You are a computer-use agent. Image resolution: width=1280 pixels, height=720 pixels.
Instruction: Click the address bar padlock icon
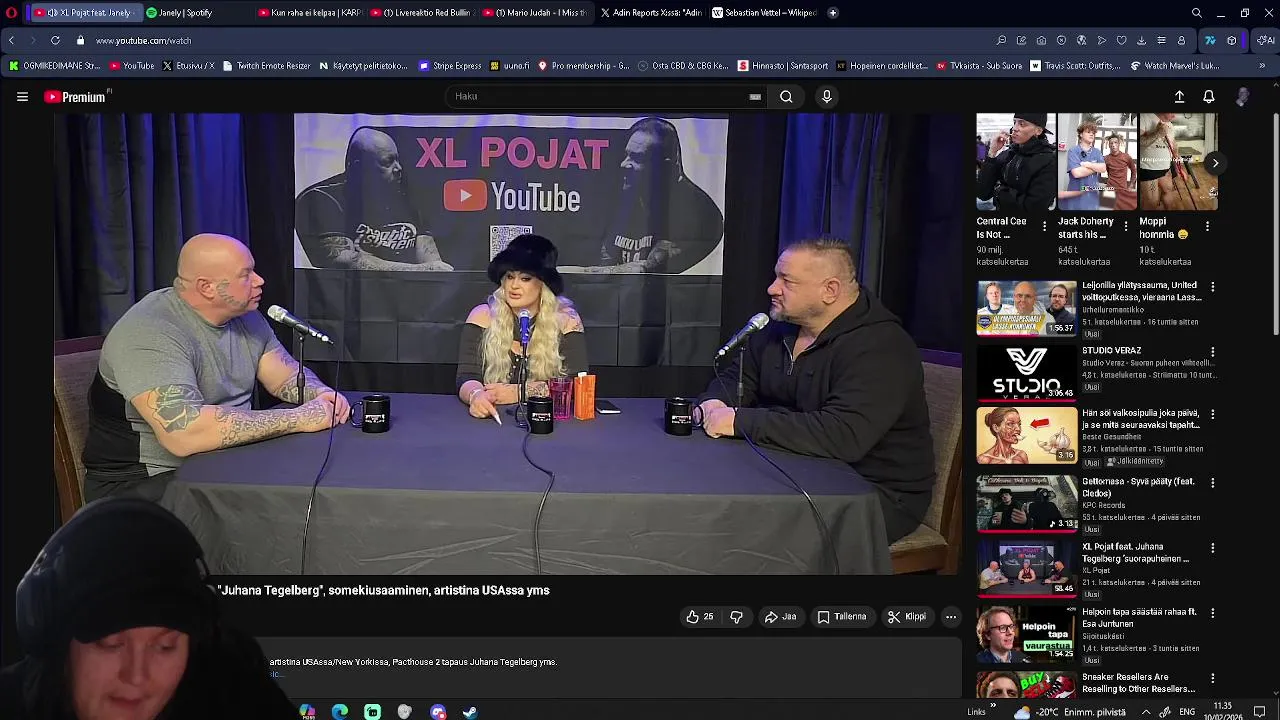coord(82,40)
